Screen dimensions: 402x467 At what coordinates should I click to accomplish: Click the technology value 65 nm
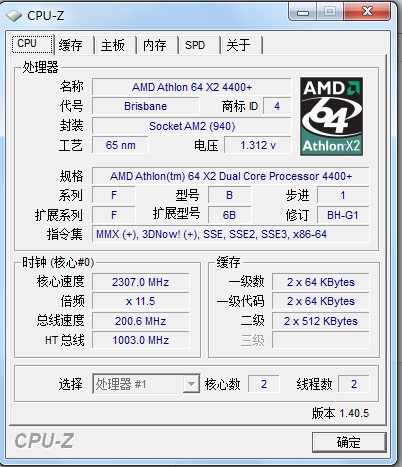tap(120, 145)
